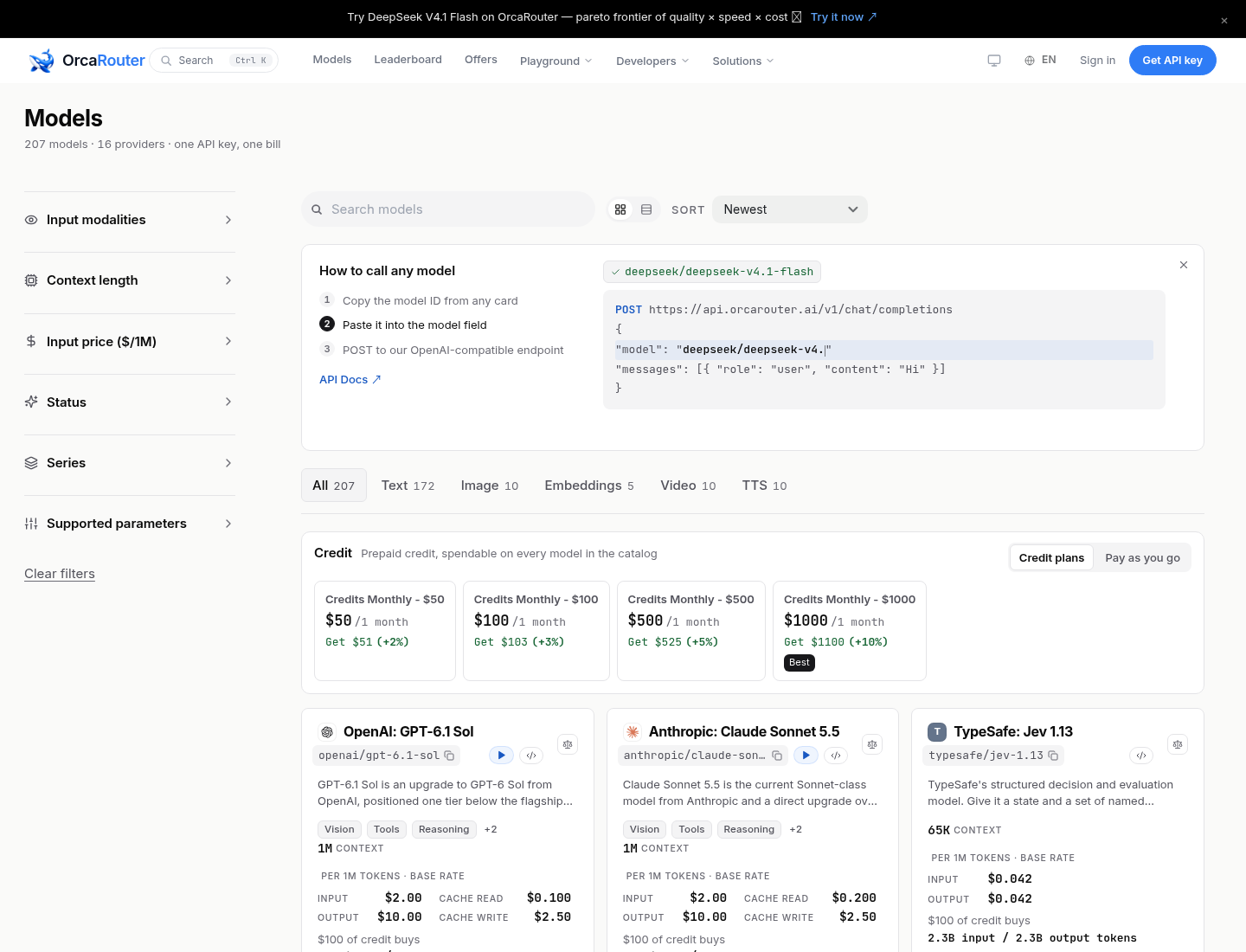Viewport: 1246px width, 952px height.
Task: Copy the anthropic/claude-son… model ID
Action: 777,756
